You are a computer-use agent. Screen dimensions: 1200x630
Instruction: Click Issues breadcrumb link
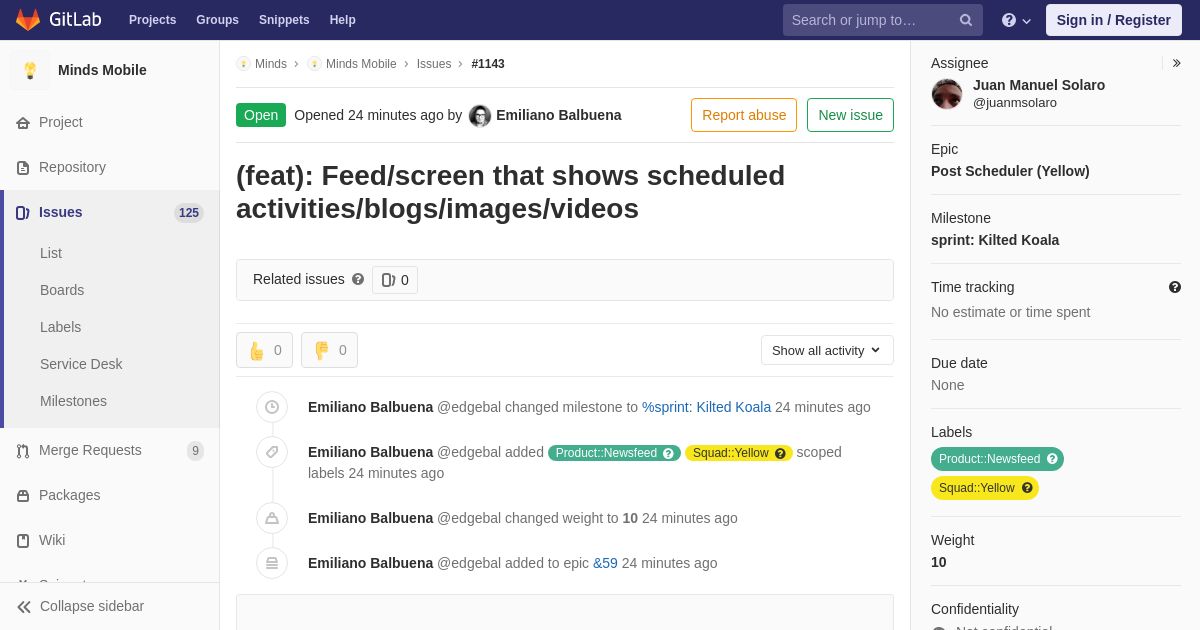pos(434,64)
